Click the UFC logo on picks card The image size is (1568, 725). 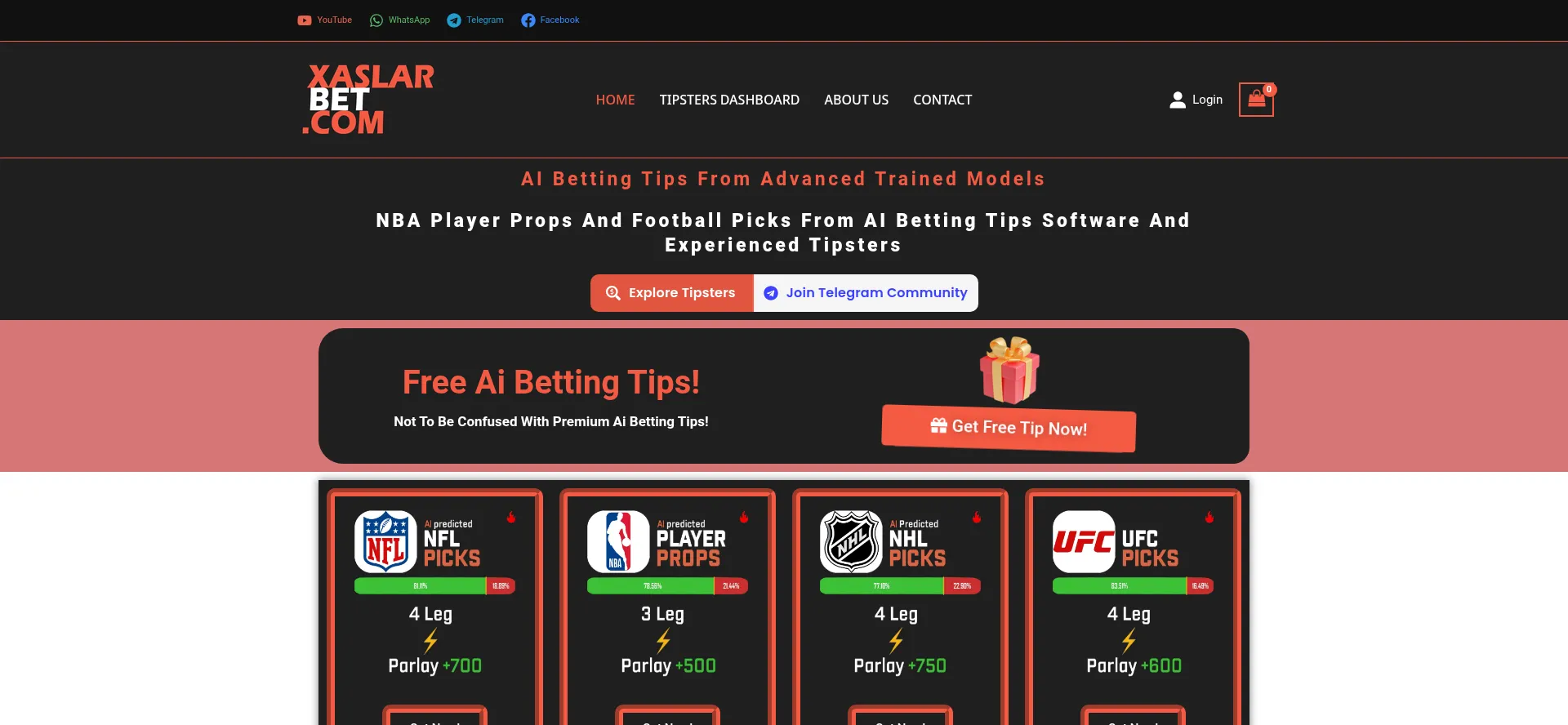[1084, 541]
